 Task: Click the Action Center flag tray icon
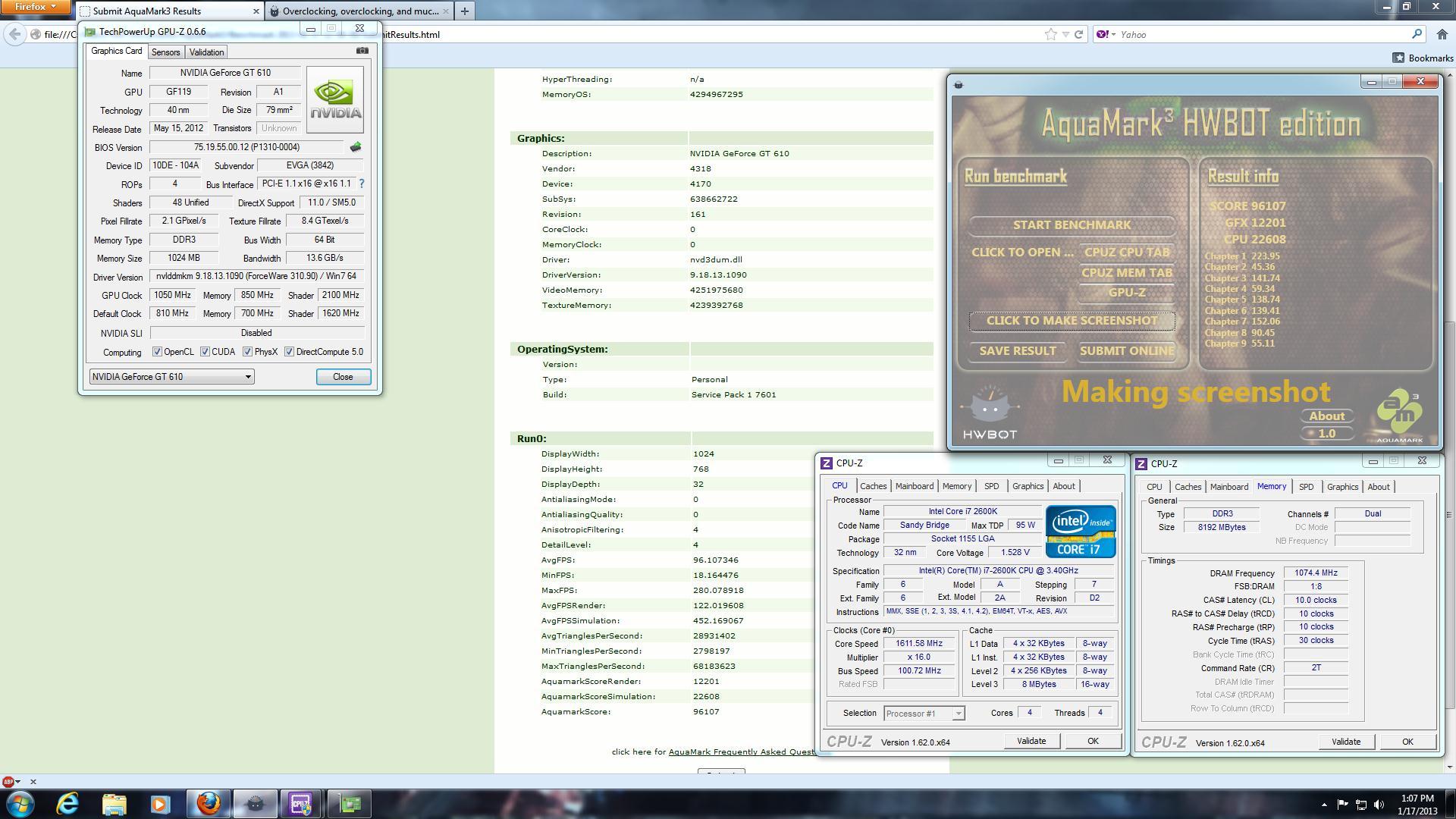coord(1342,805)
